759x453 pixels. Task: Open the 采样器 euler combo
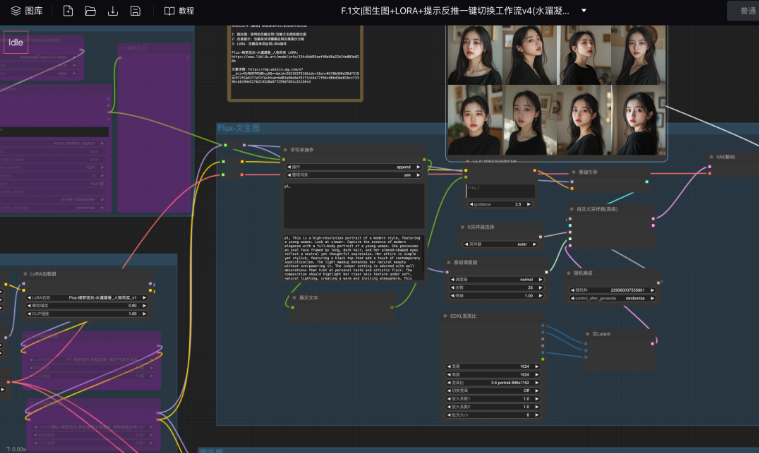tap(501, 244)
